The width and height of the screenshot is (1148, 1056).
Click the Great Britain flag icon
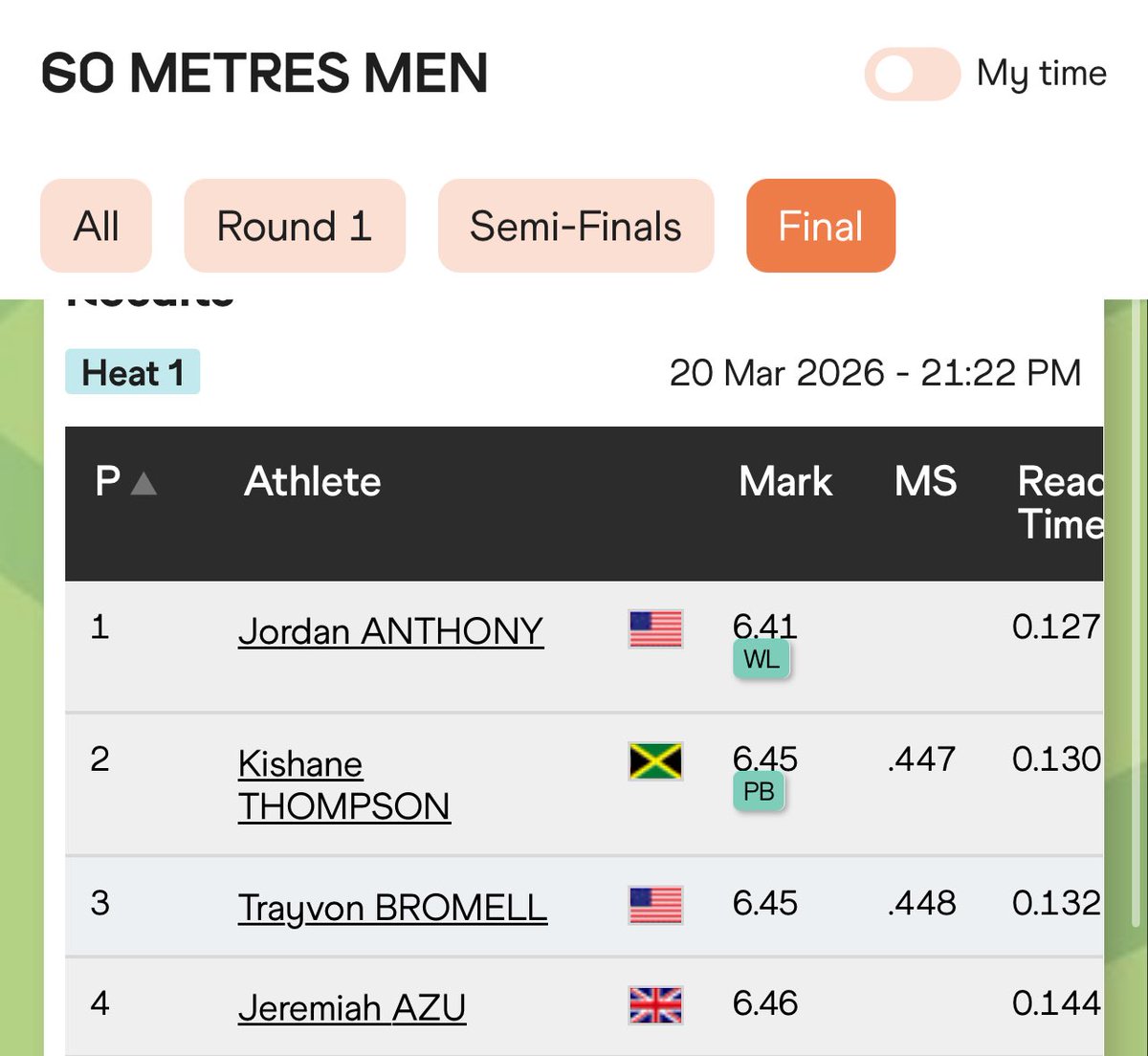656,1005
